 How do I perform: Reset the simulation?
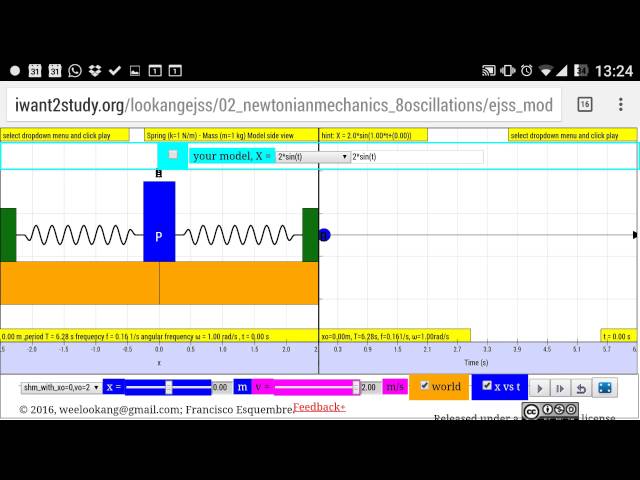[581, 388]
